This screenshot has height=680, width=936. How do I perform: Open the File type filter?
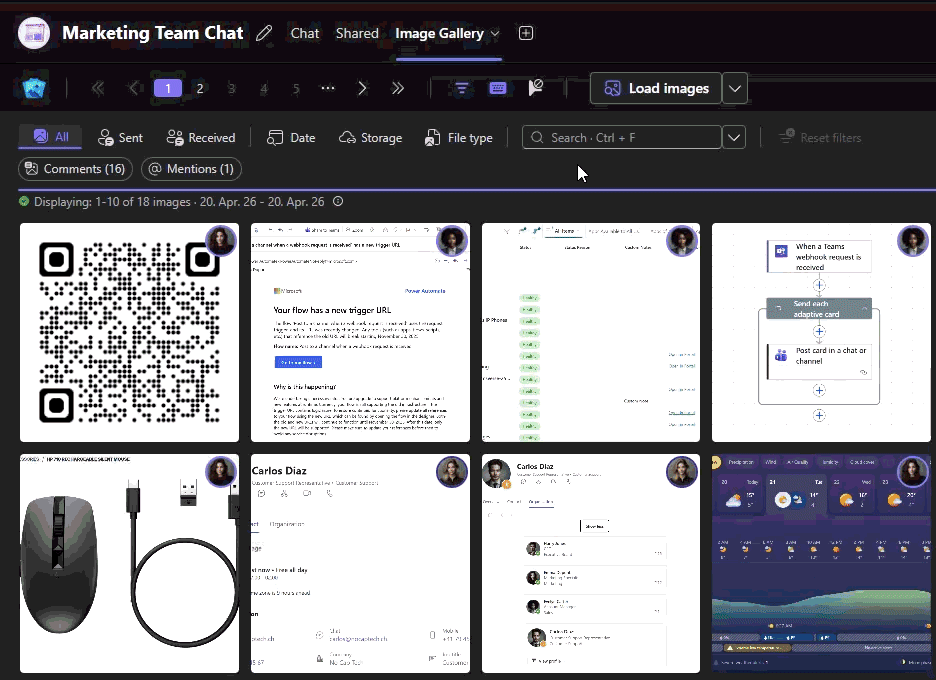pos(458,138)
